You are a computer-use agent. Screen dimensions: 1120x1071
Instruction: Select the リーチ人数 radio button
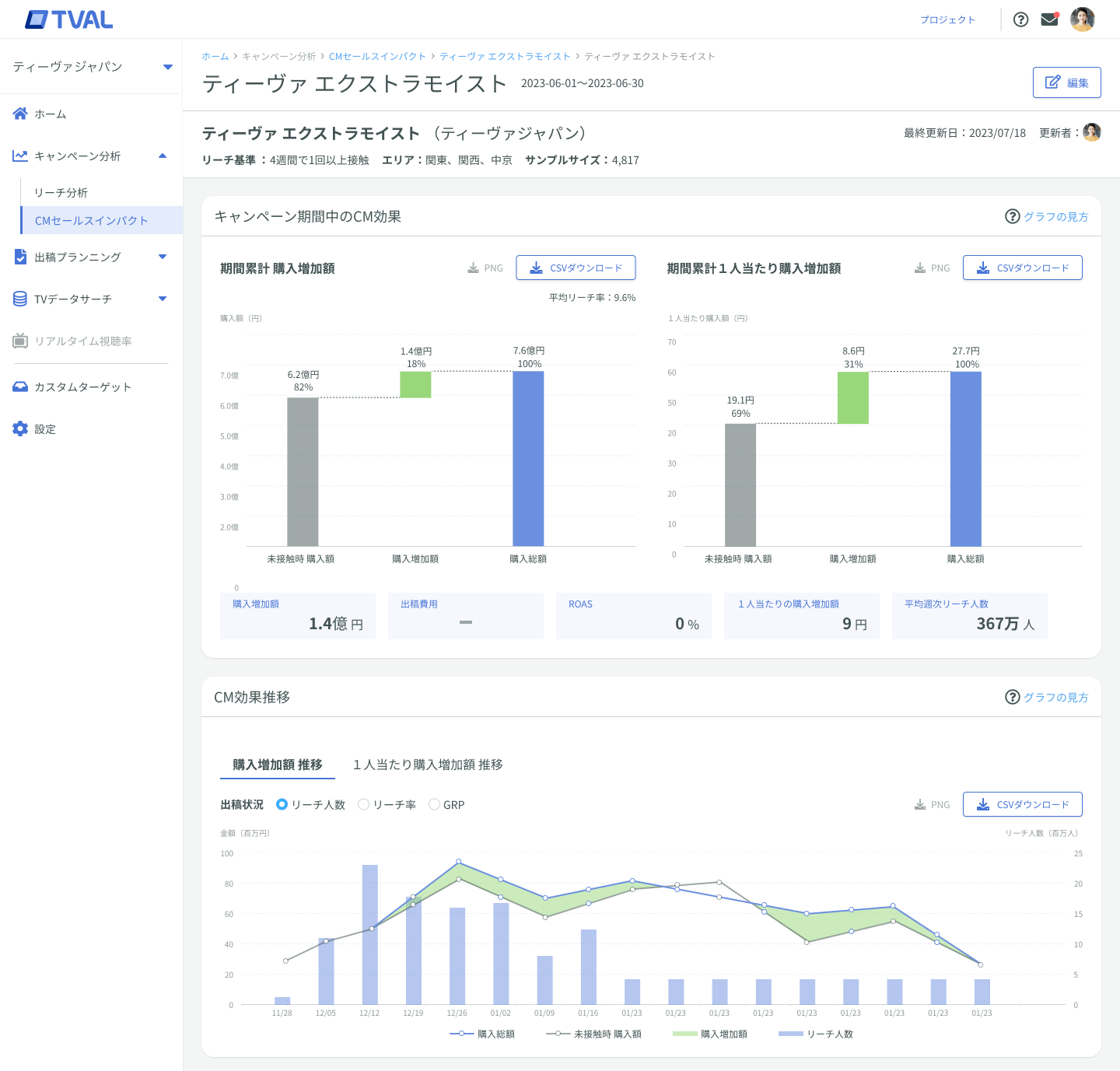point(282,804)
